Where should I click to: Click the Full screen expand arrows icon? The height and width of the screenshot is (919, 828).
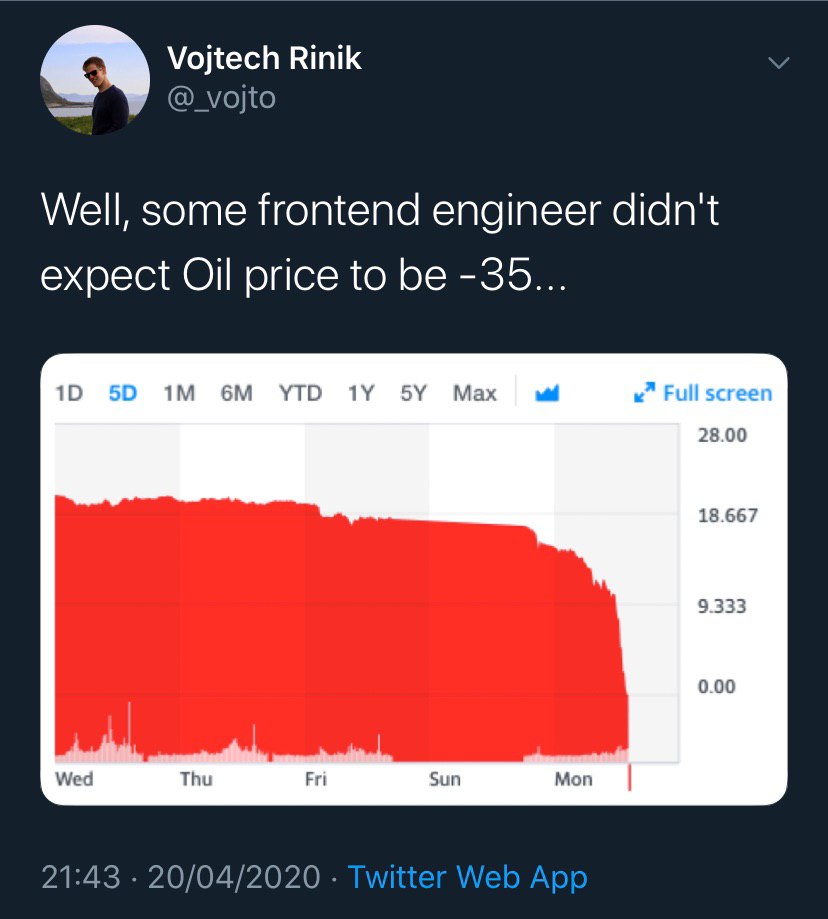pyautogui.click(x=644, y=393)
